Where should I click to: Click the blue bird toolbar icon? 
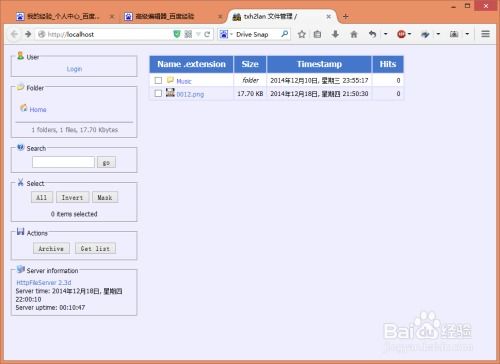[x=425, y=34]
